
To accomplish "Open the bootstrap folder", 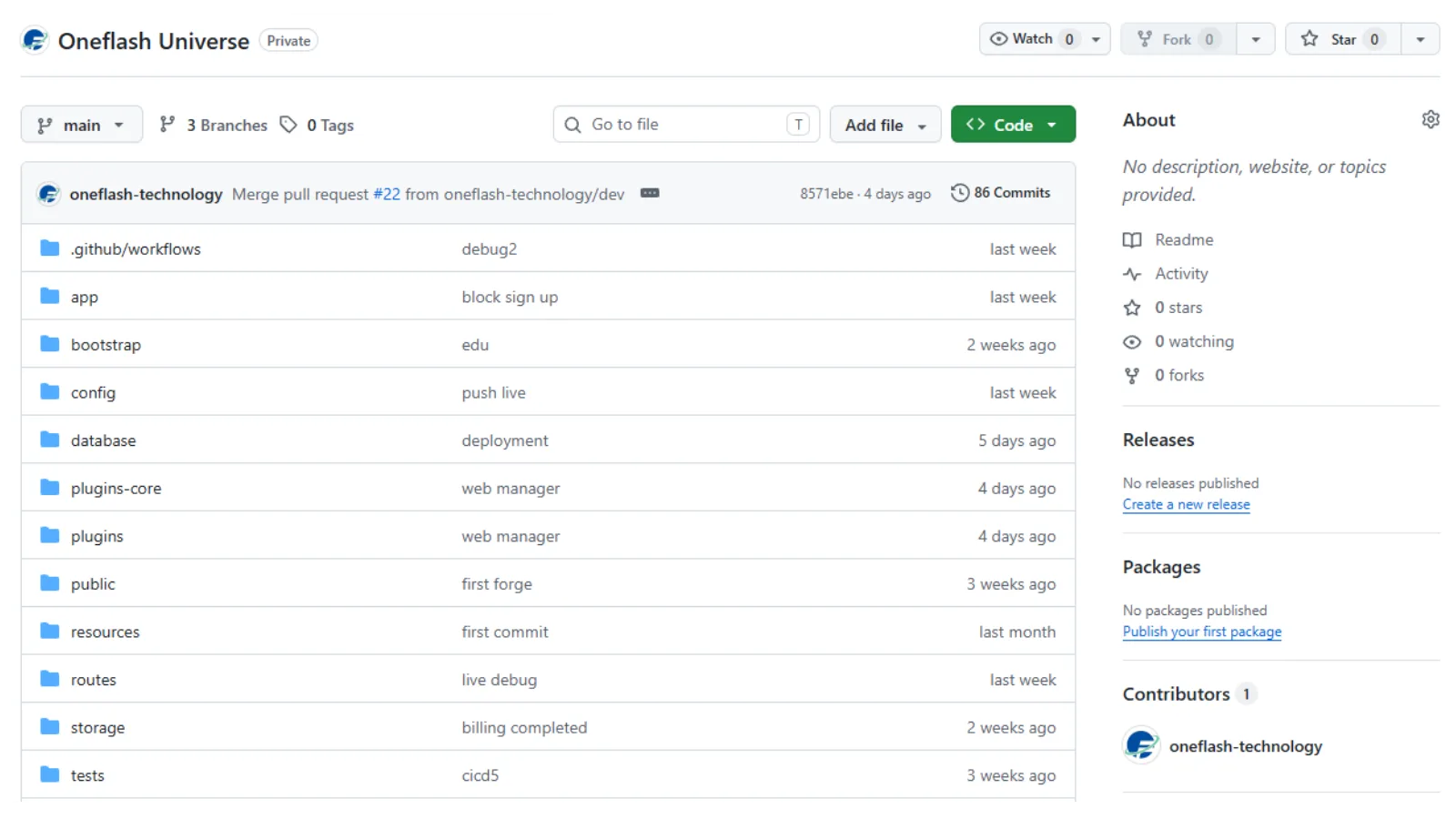I will (106, 345).
